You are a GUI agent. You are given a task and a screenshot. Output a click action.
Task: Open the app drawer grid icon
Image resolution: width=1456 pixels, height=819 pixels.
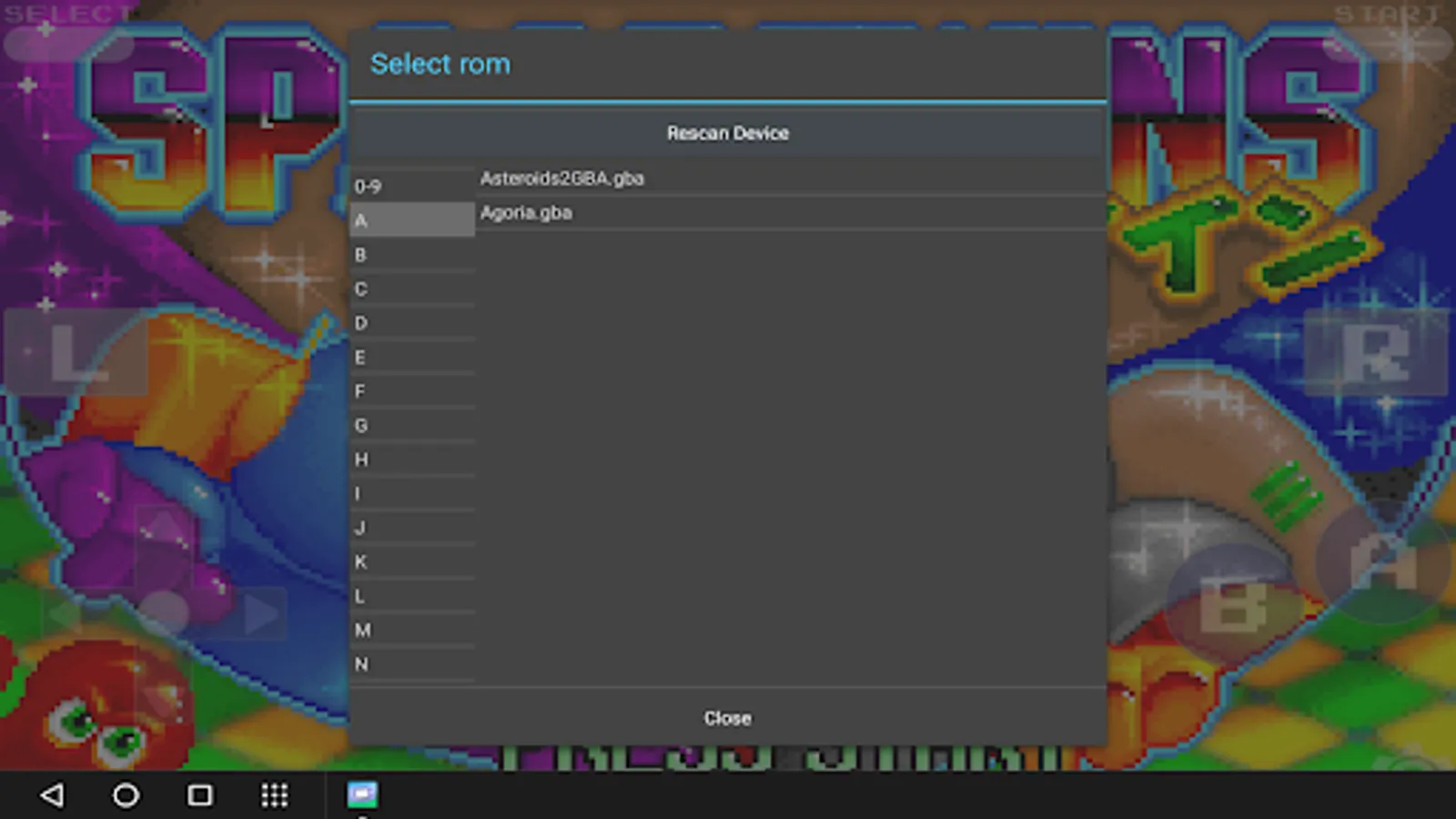pyautogui.click(x=275, y=795)
